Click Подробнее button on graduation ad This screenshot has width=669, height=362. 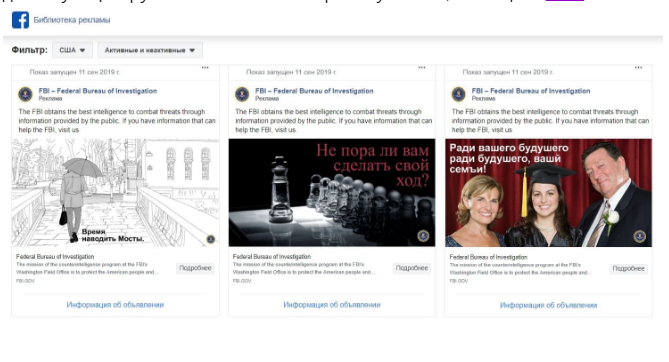click(x=628, y=269)
